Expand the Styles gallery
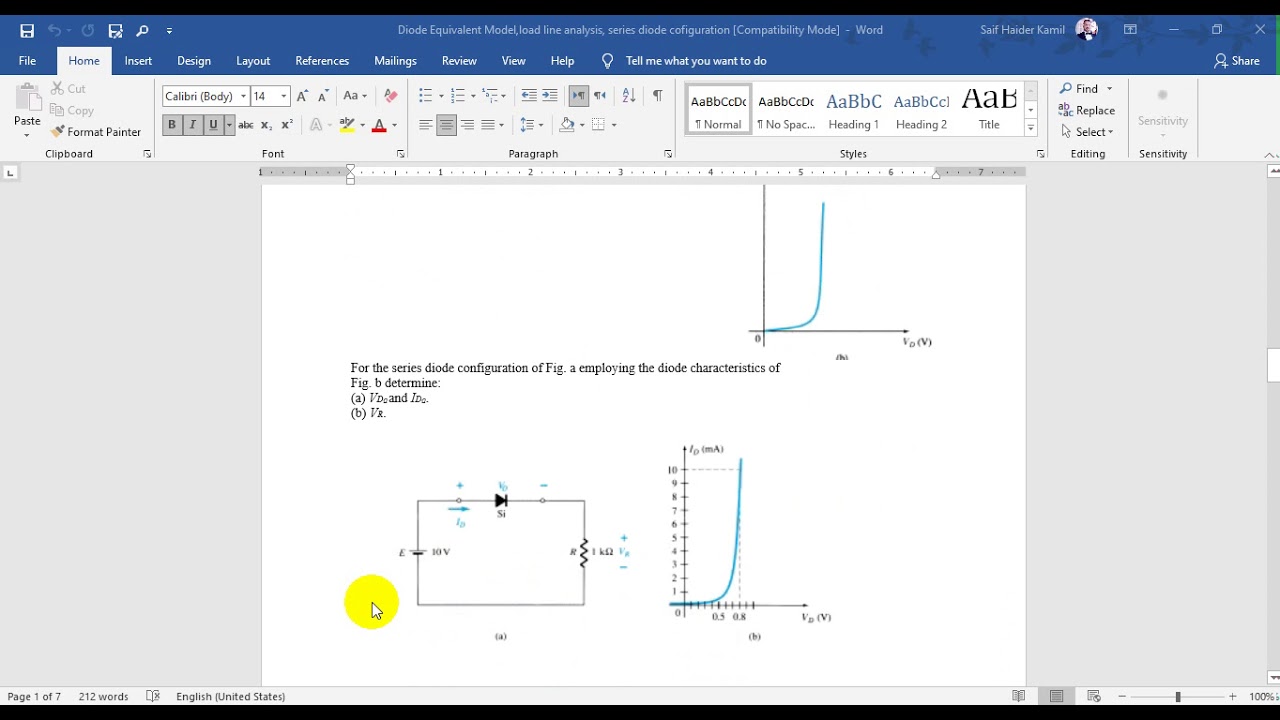 (1031, 128)
